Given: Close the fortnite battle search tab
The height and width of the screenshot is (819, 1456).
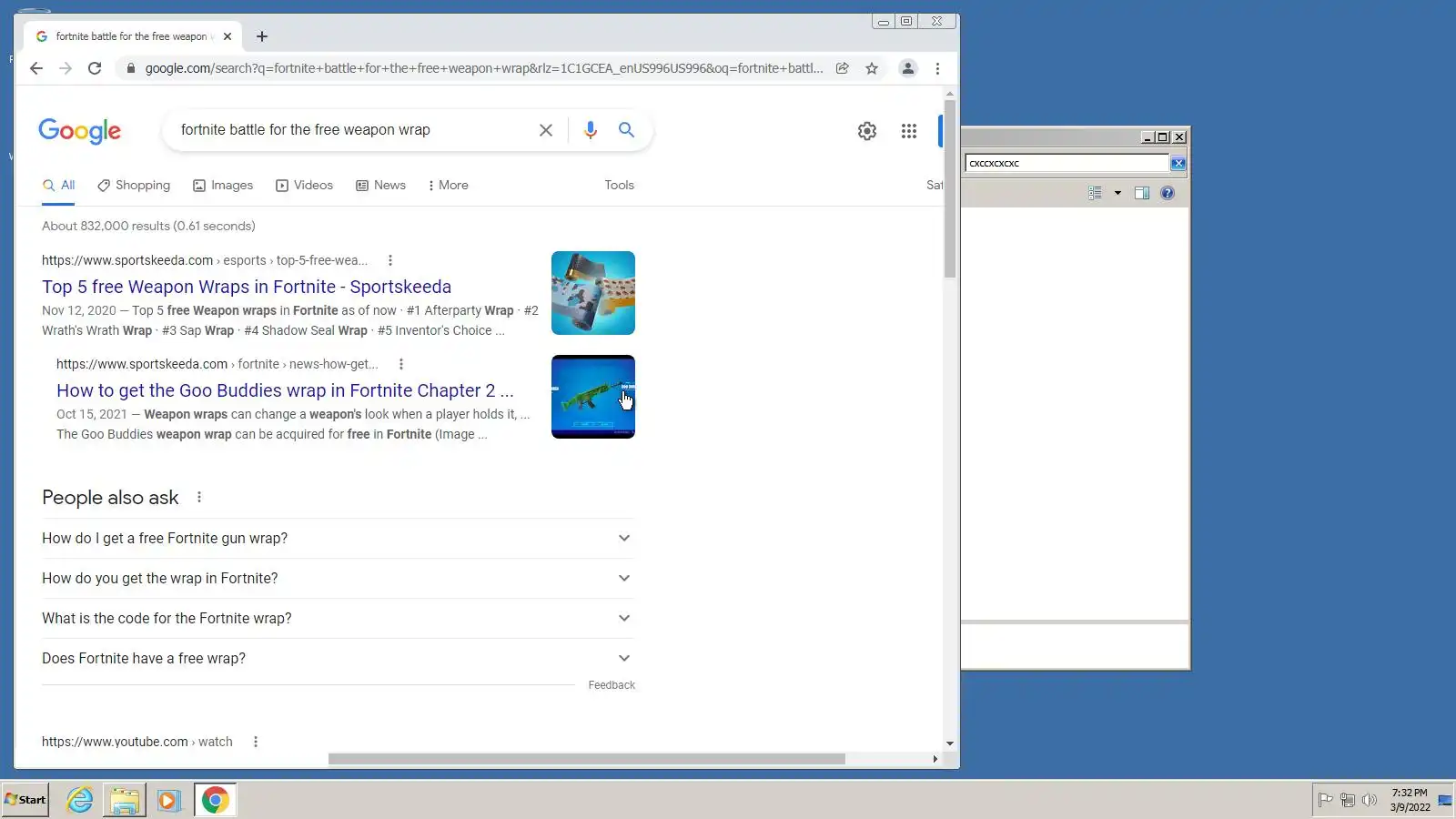Looking at the screenshot, I should [227, 36].
